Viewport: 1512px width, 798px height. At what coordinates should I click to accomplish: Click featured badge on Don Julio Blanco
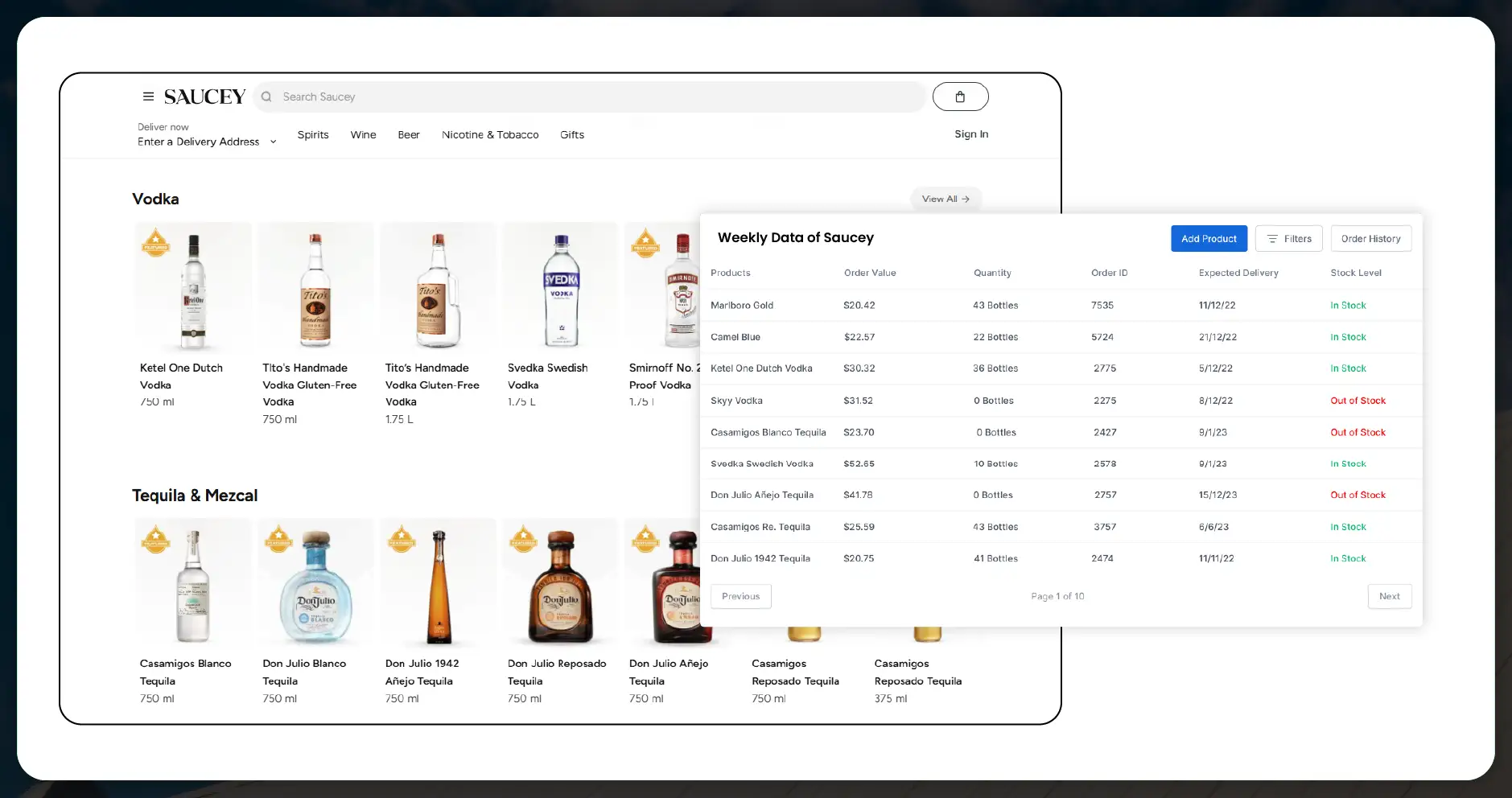278,538
